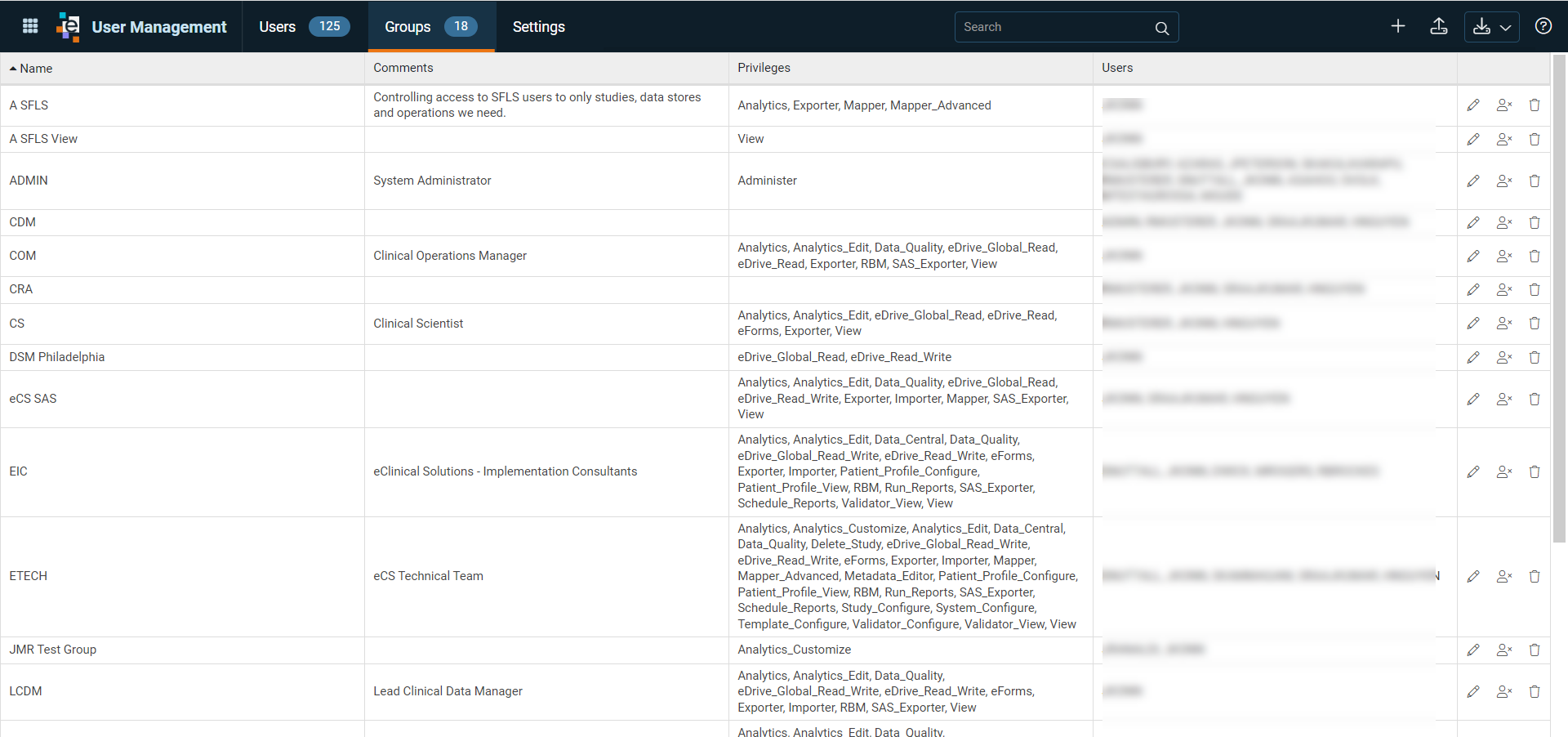Remove users from the EIC group
1568x737 pixels.
(x=1504, y=472)
